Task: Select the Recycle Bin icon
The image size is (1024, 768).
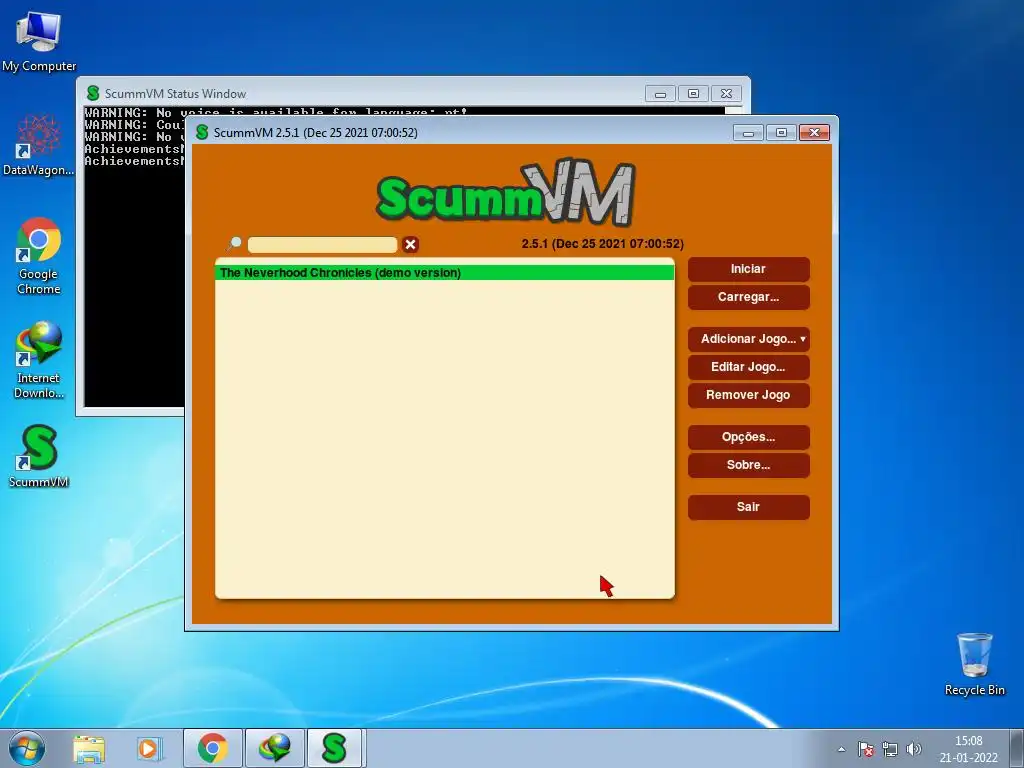Action: click(974, 664)
